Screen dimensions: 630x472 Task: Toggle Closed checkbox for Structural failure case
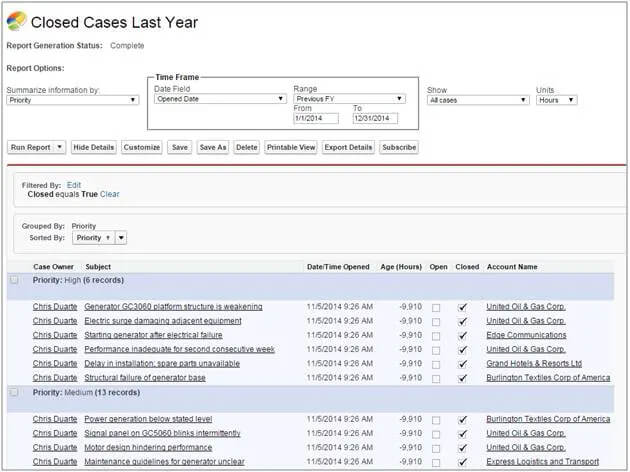pos(462,378)
